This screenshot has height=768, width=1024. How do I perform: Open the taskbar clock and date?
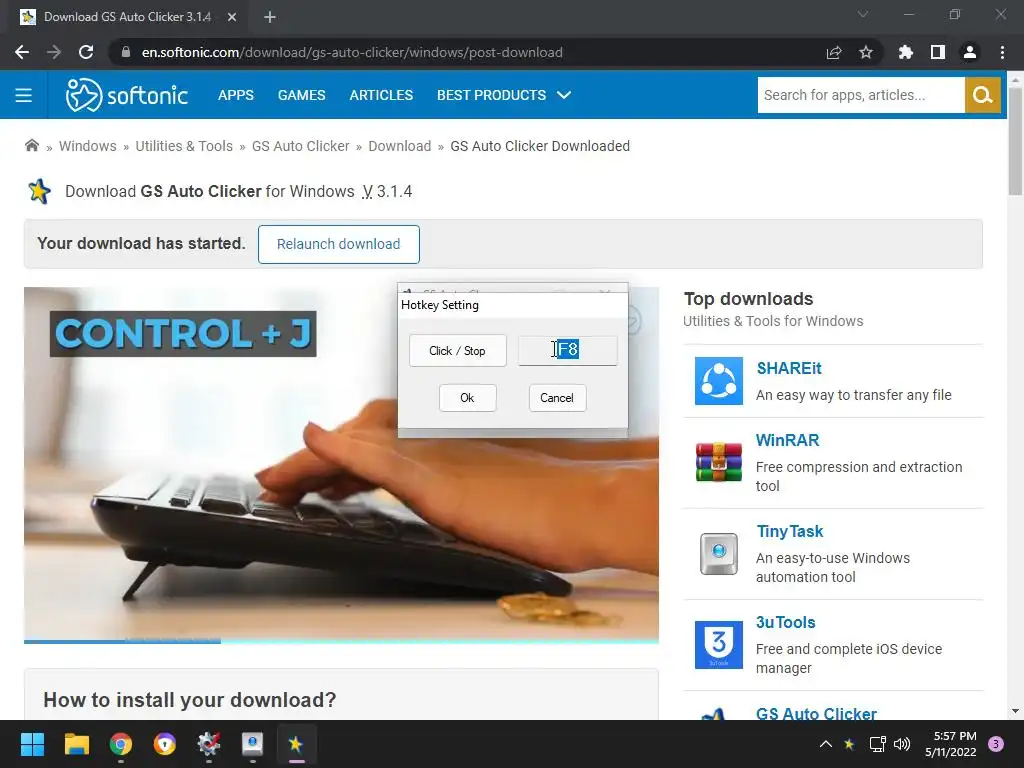coord(951,744)
